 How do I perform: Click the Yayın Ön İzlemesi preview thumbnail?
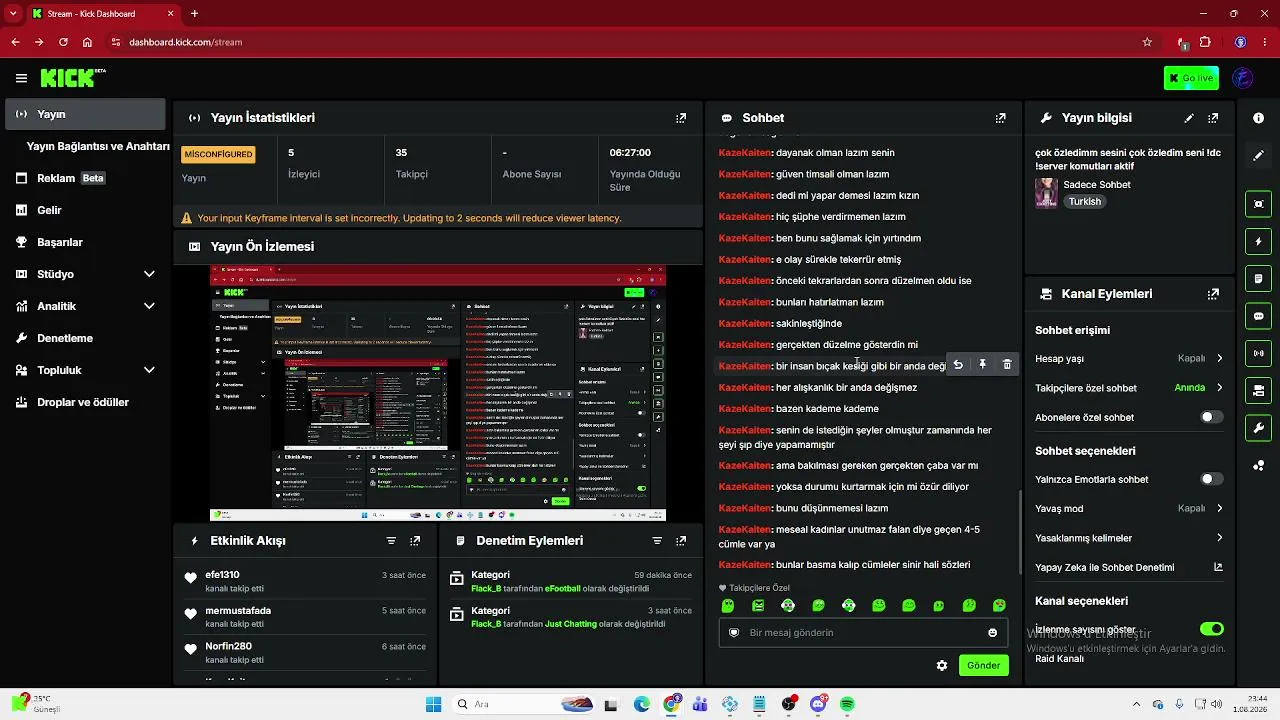[x=438, y=393]
